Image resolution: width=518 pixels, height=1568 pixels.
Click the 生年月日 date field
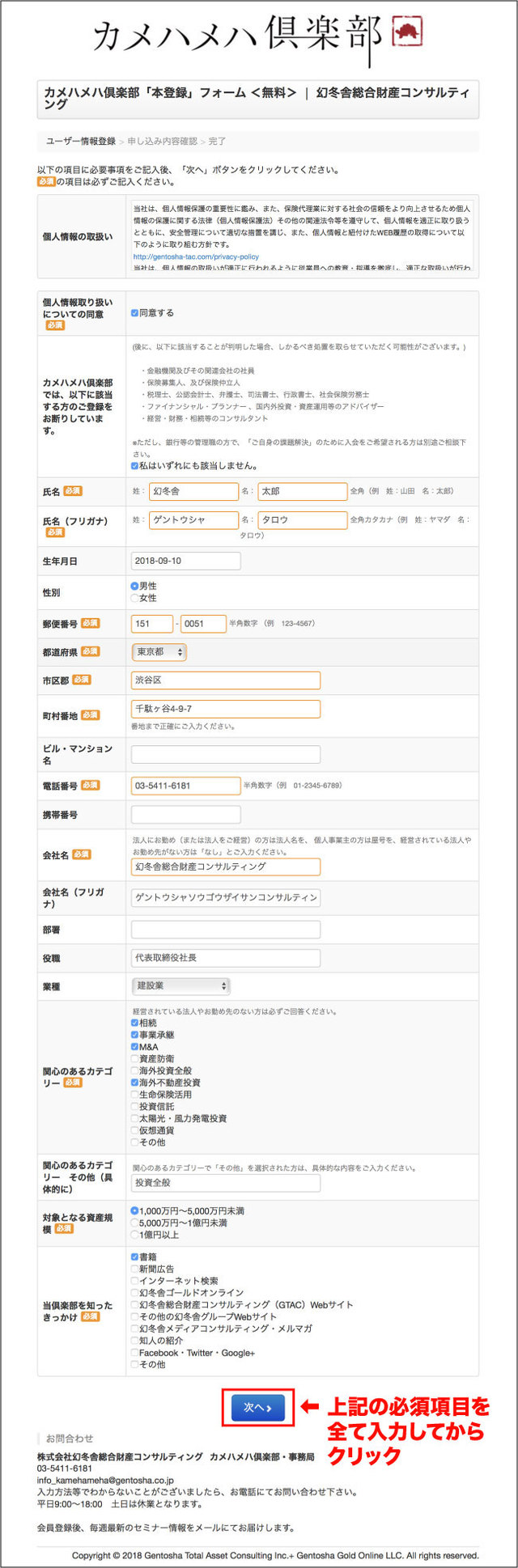(x=185, y=561)
